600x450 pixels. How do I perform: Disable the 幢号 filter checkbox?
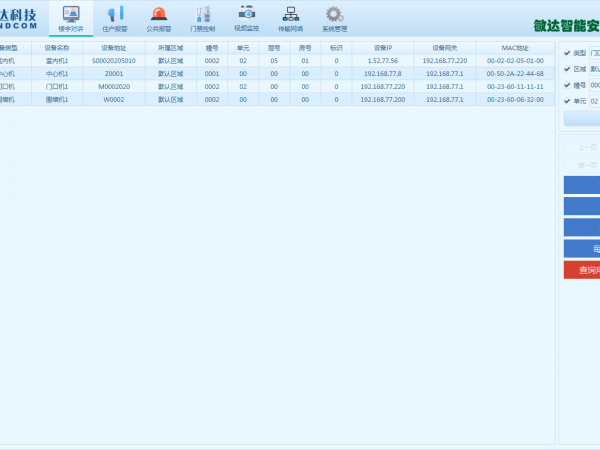tap(567, 85)
